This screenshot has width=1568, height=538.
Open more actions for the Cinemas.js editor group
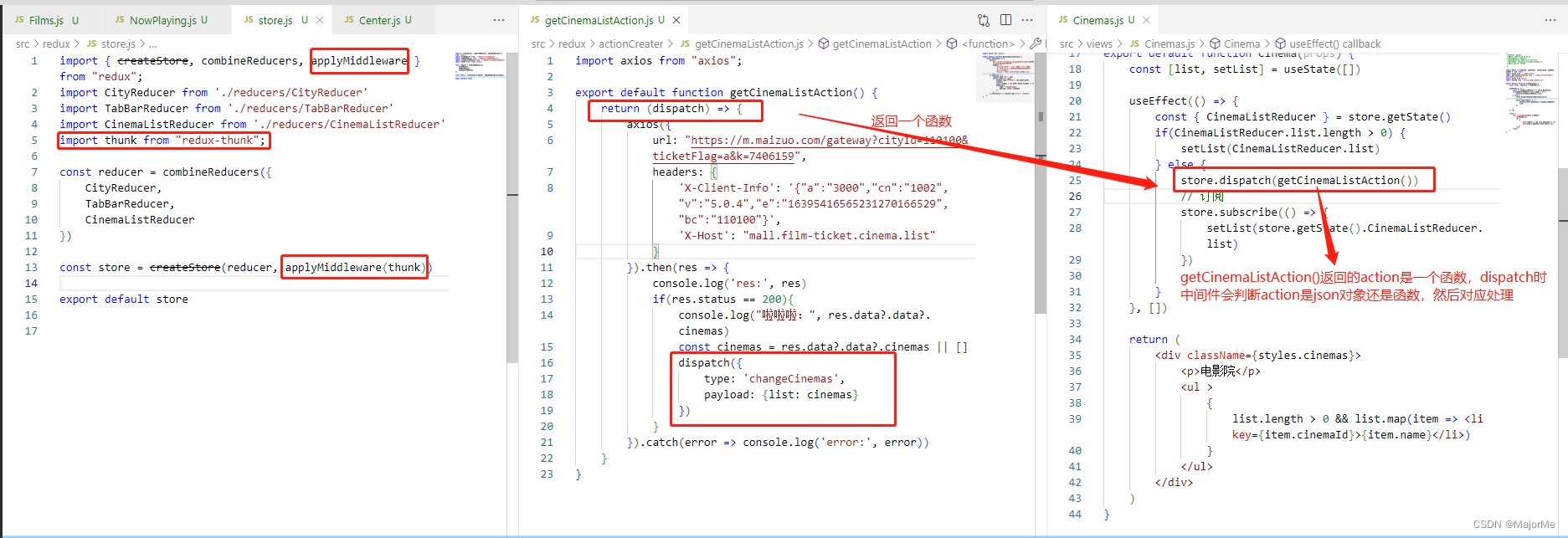click(1550, 20)
